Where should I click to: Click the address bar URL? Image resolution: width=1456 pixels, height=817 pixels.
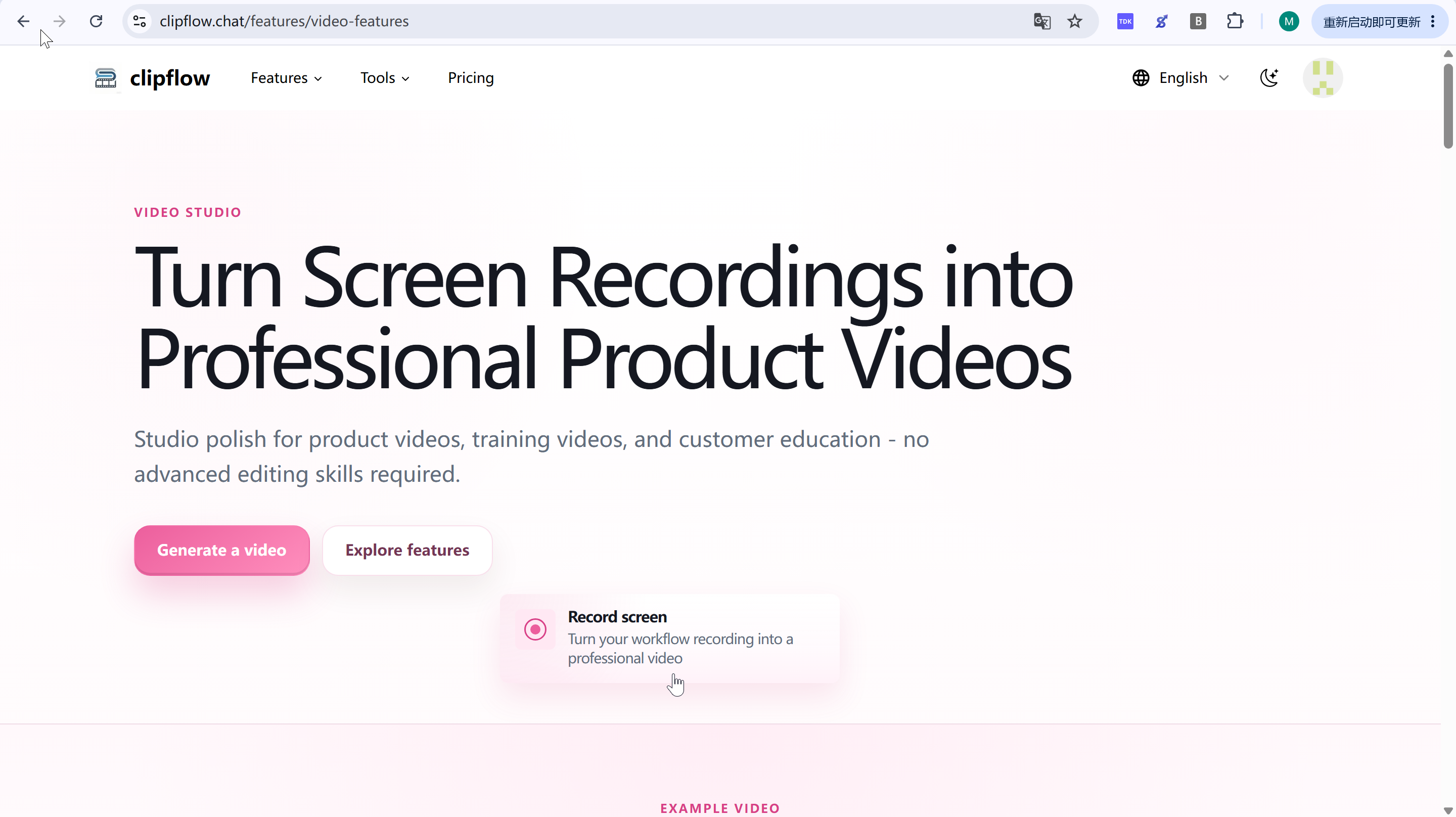(x=284, y=21)
